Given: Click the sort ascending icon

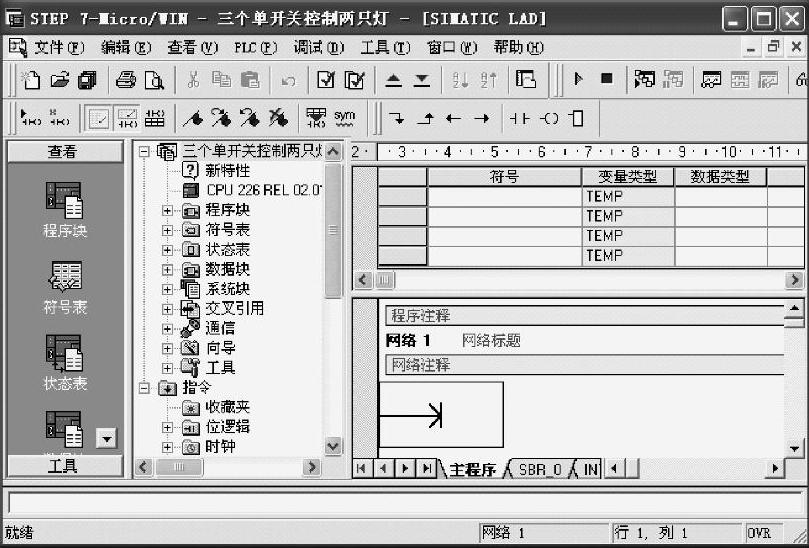Looking at the screenshot, I should [460, 80].
